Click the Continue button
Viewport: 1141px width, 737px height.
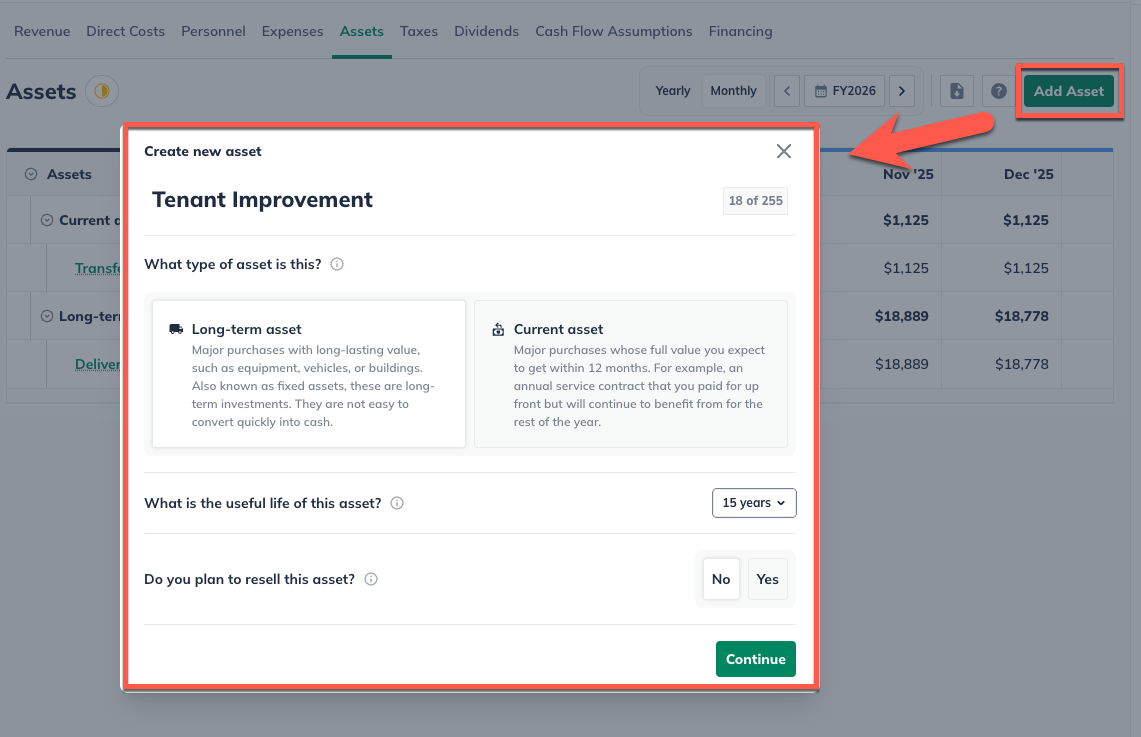(755, 659)
